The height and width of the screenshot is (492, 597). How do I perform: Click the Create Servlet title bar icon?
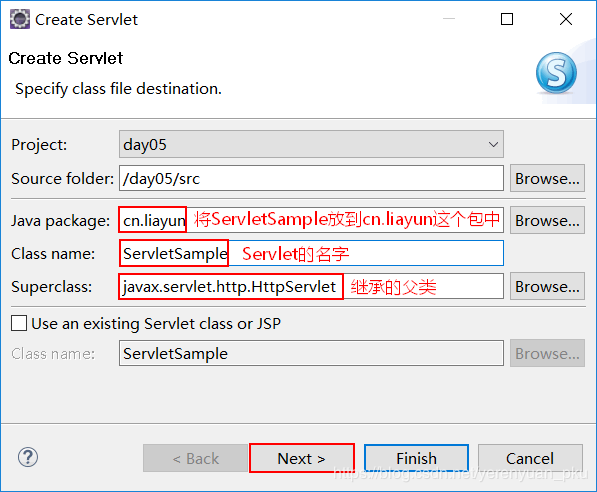pos(20,19)
